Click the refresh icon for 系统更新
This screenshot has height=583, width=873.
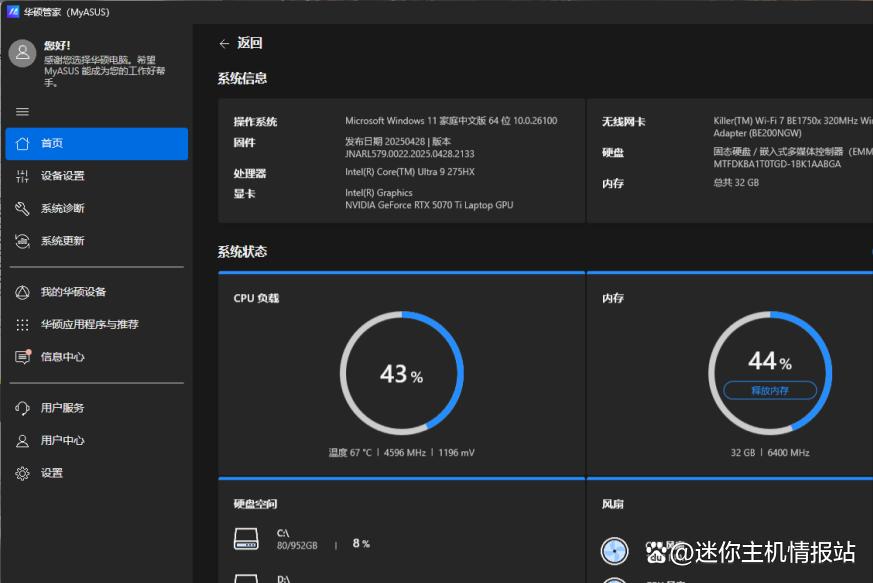point(22,241)
